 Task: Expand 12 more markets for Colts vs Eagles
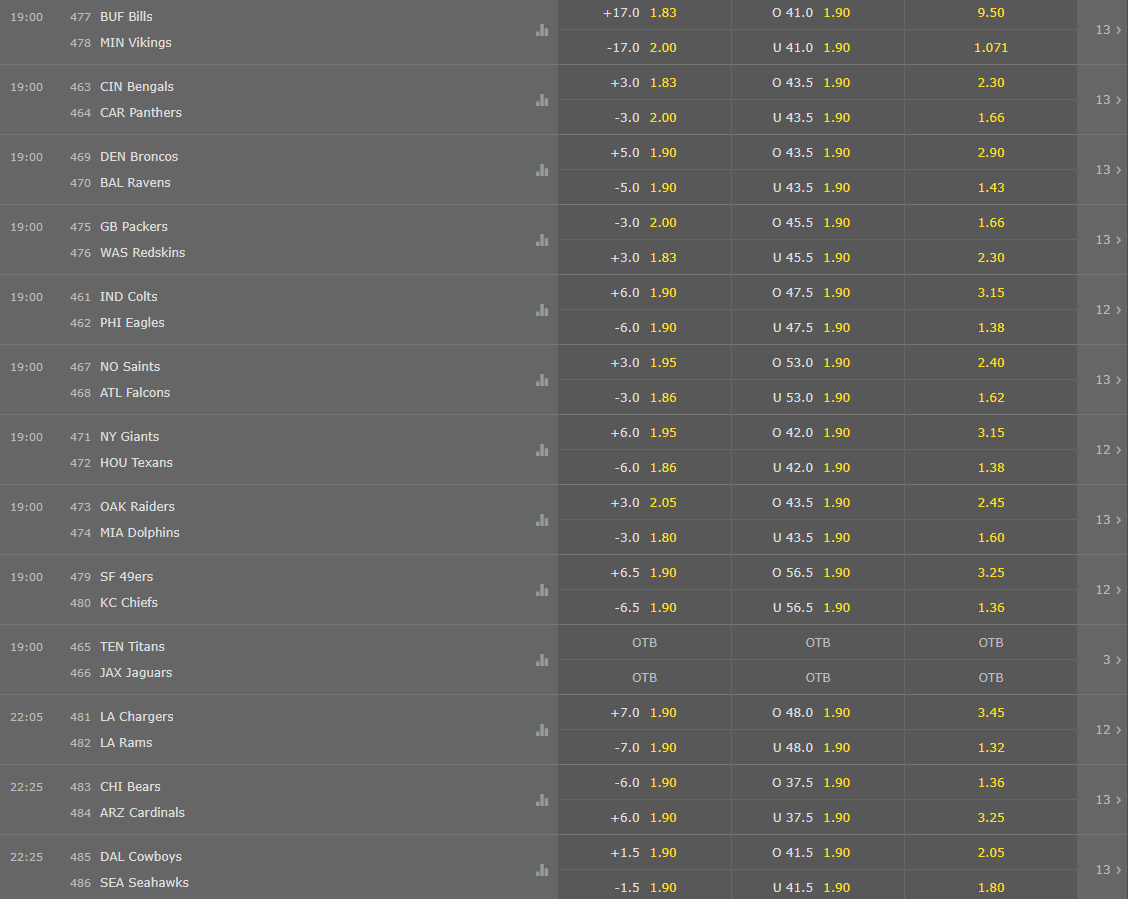[x=1108, y=310]
